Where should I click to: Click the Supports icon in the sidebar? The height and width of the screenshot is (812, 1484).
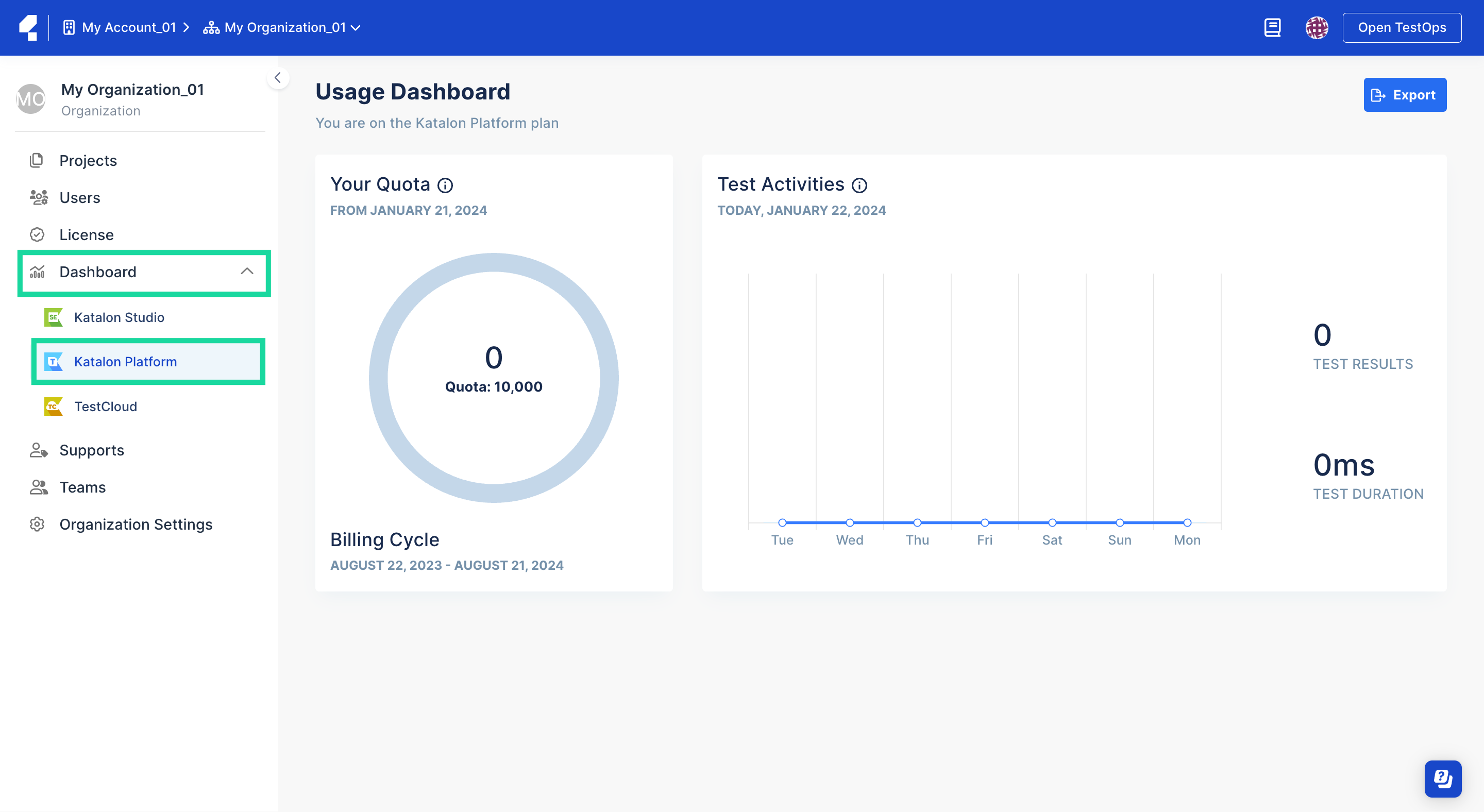38,450
